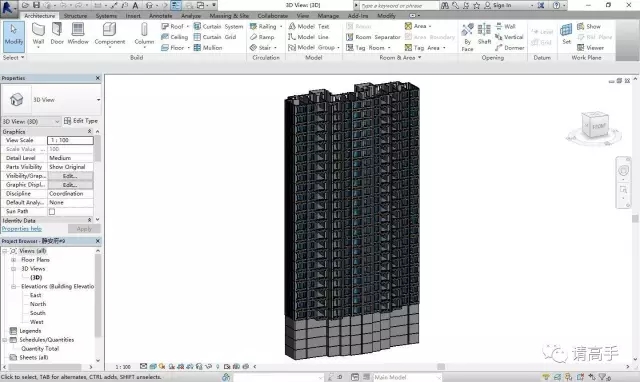This screenshot has width=640, height=382.
Task: Switch to the Structure ribbon tab
Action: pyautogui.click(x=76, y=16)
